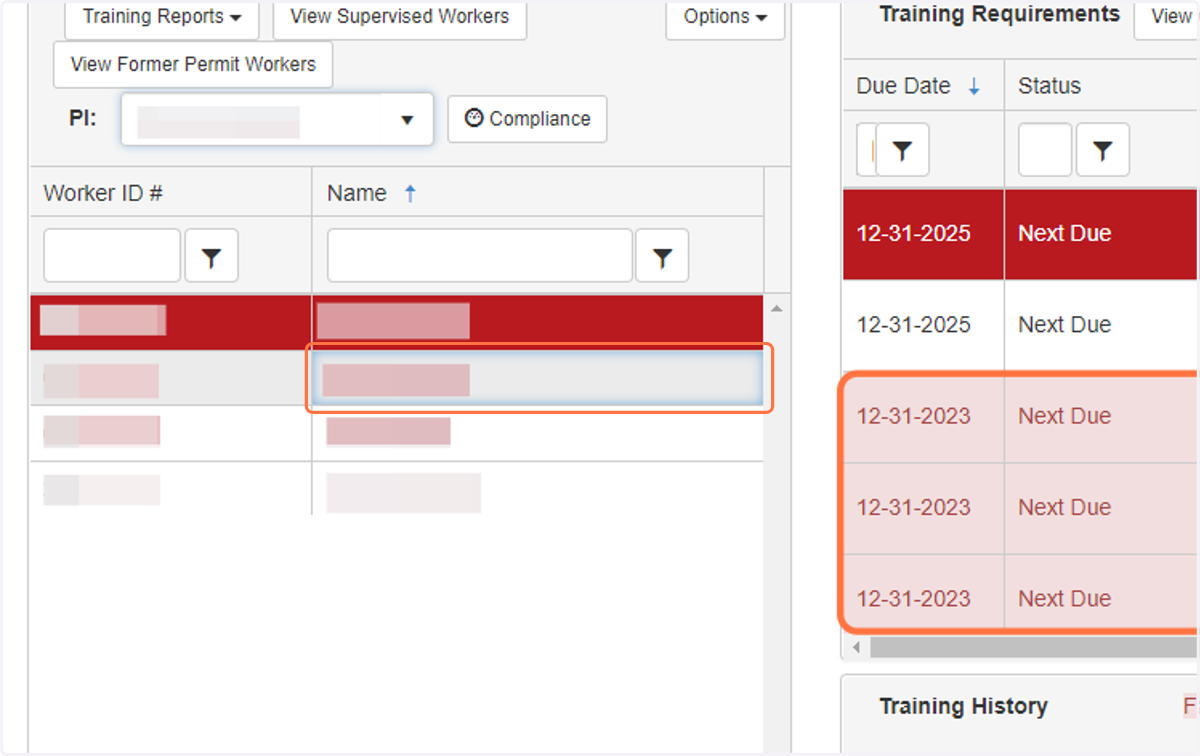Viewport: 1200px width, 756px height.
Task: Click the View button beside Training Requirements
Action: point(1168,16)
